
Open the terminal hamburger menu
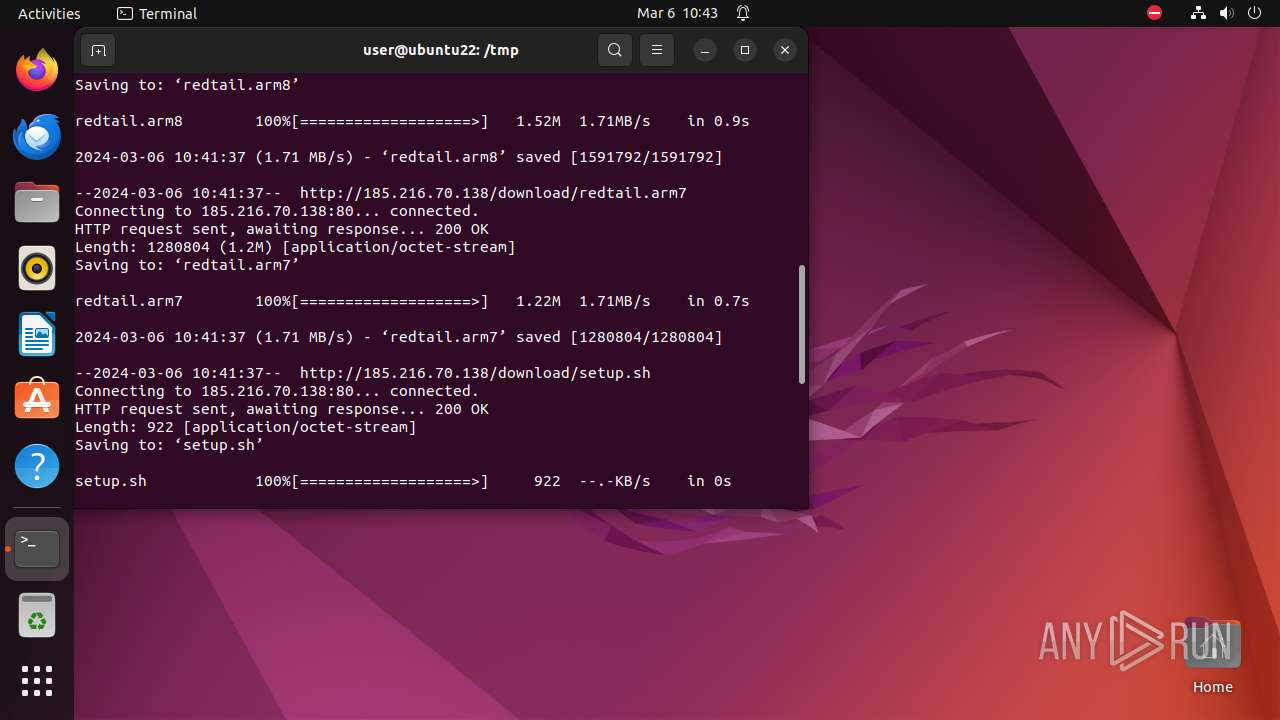[x=657, y=50]
